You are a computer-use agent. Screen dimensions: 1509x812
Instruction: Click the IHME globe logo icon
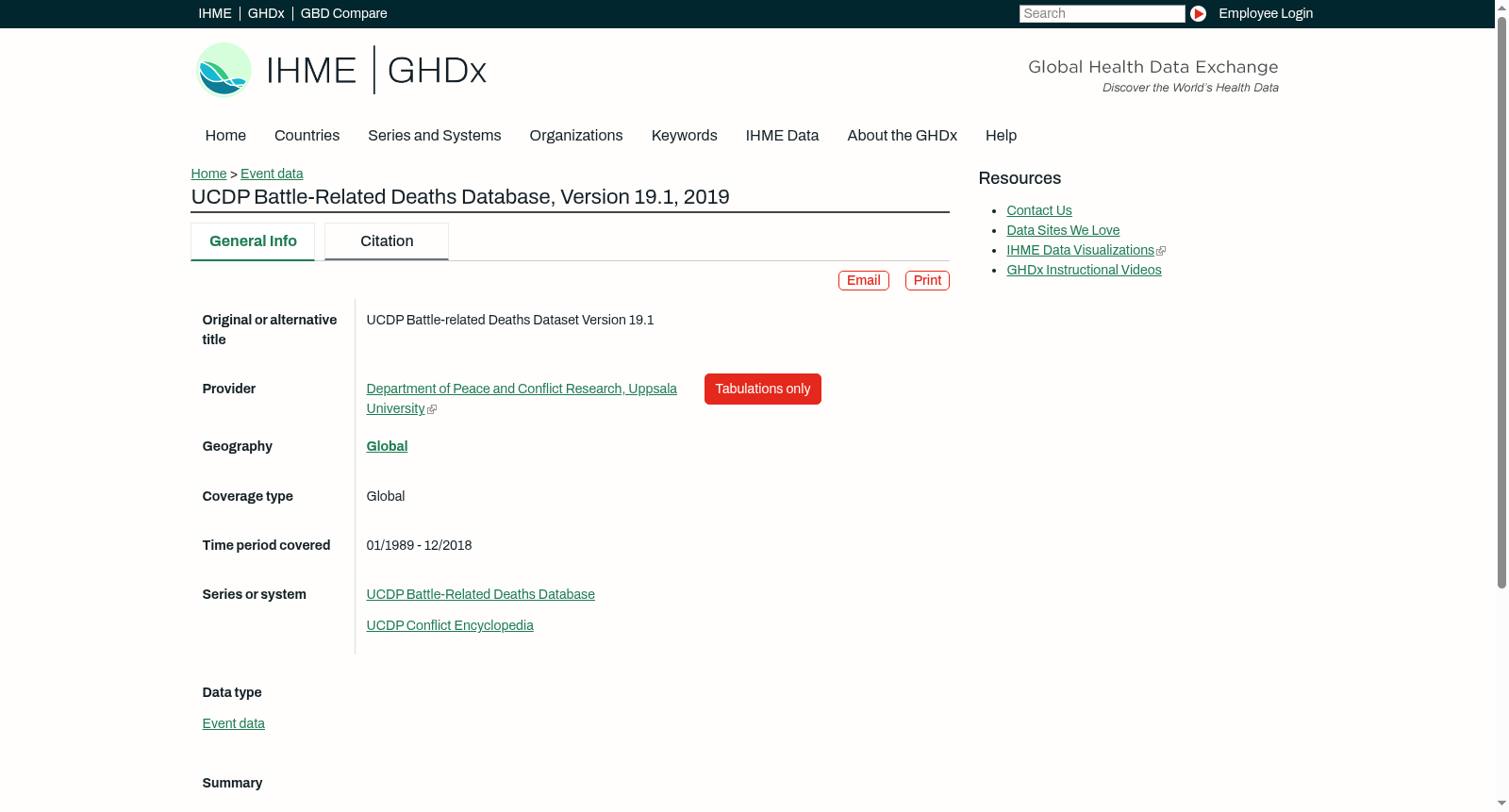[224, 70]
